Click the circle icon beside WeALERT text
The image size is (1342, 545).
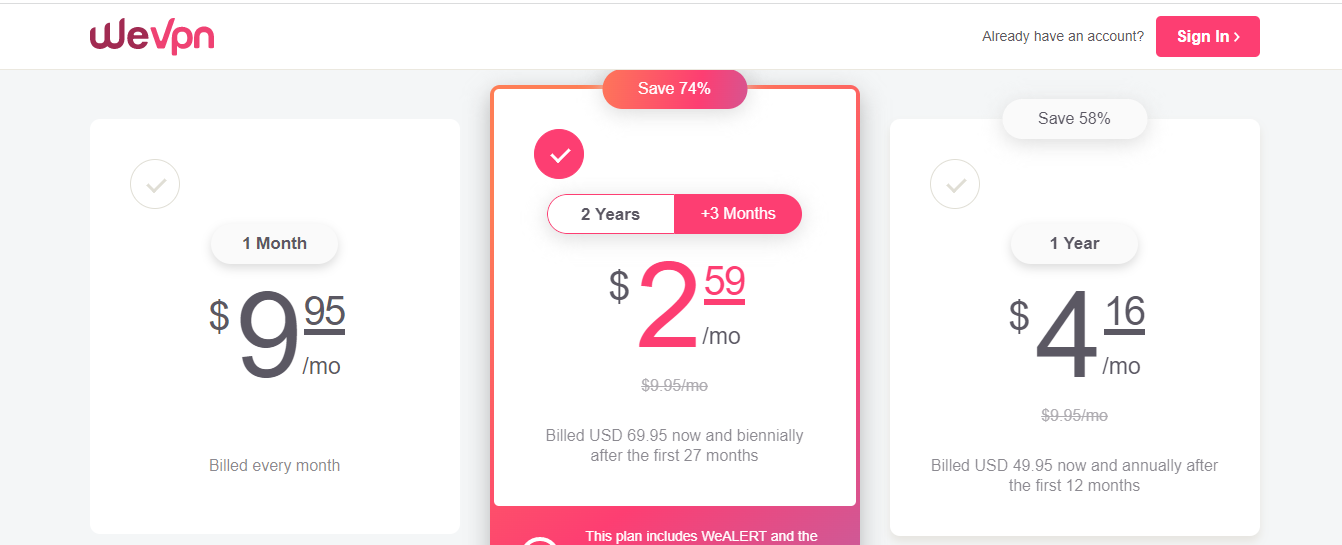(x=540, y=541)
